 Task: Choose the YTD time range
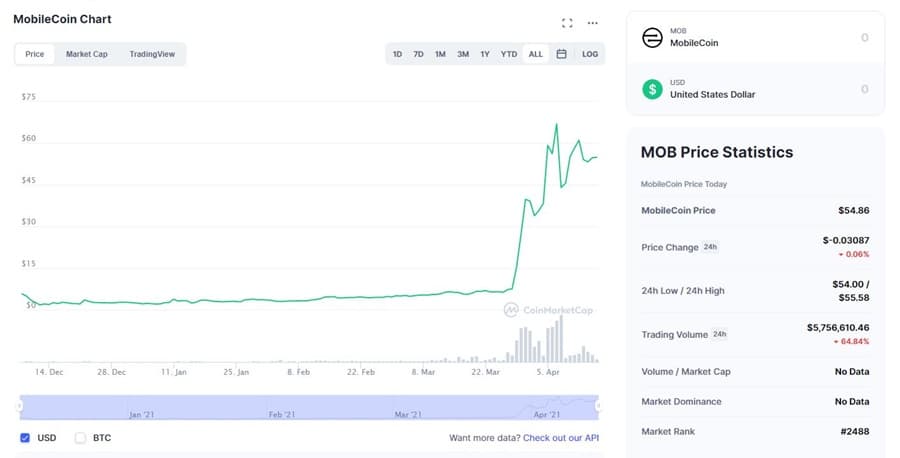(x=509, y=54)
